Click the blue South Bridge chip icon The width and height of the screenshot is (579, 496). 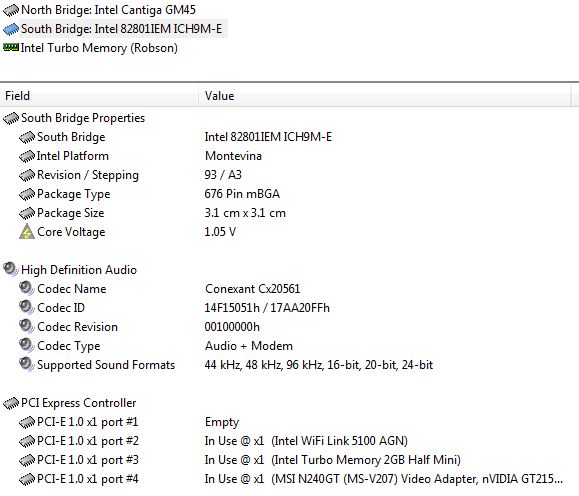(x=11, y=29)
